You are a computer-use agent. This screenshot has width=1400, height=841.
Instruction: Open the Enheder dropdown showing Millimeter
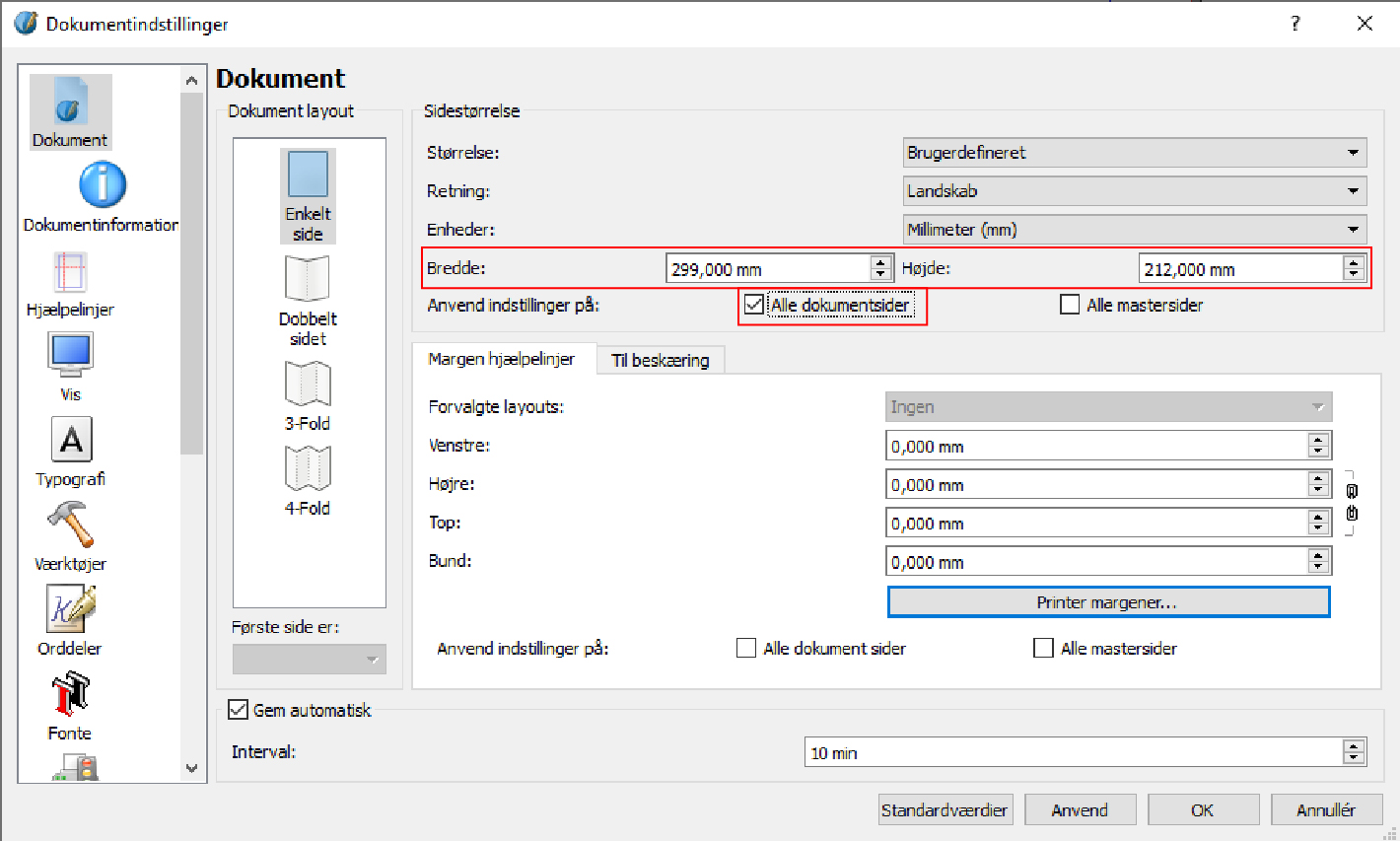click(1134, 230)
